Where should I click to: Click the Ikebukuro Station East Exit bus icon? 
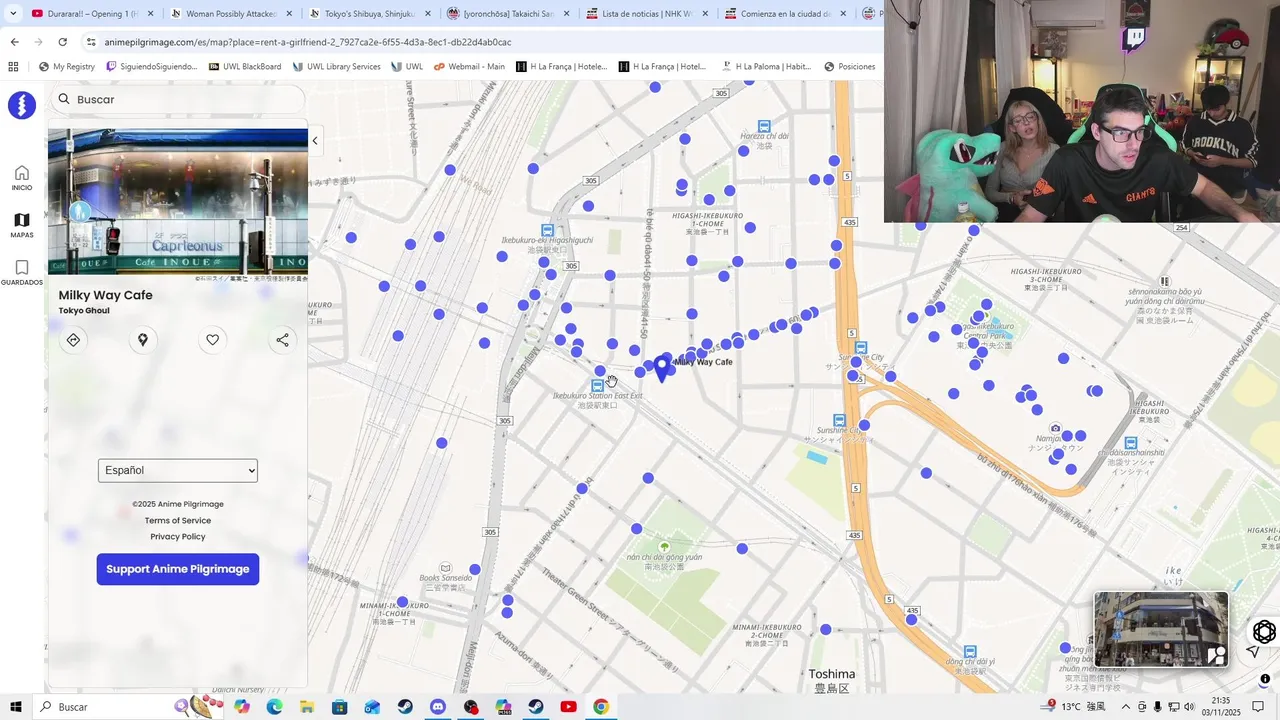[598, 385]
